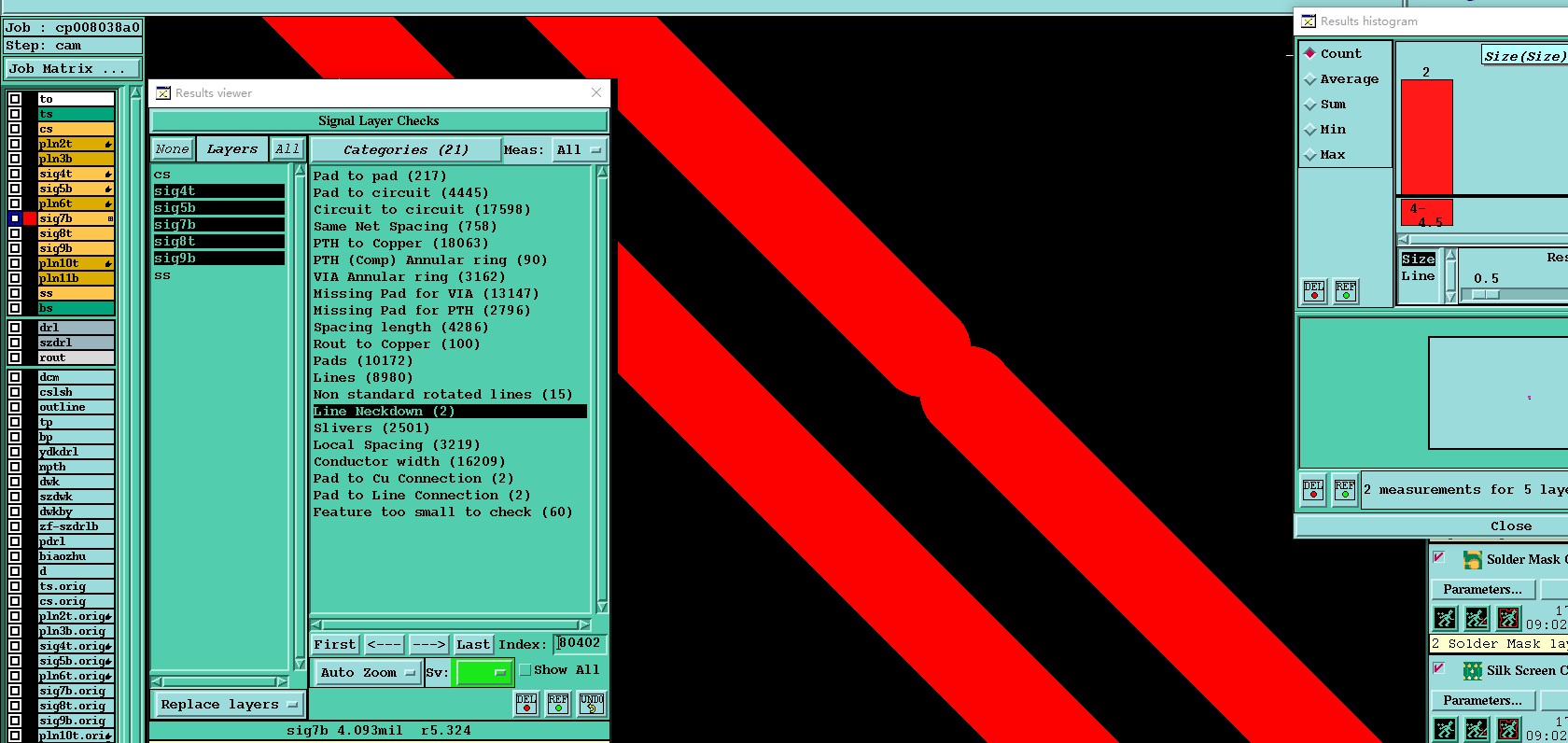The height and width of the screenshot is (743, 1568).
Task: Toggle Solder Mask checklist checkbox
Action: 1439,557
